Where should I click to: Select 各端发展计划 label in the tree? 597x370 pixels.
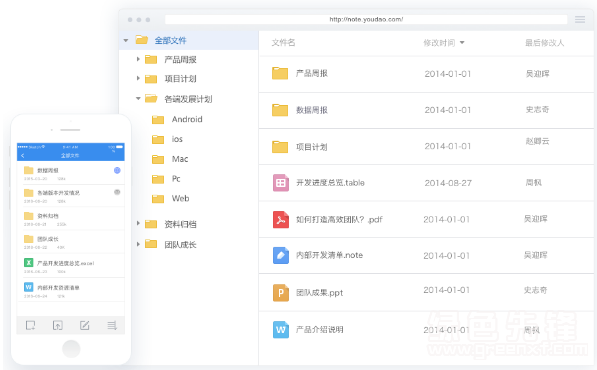[188, 99]
